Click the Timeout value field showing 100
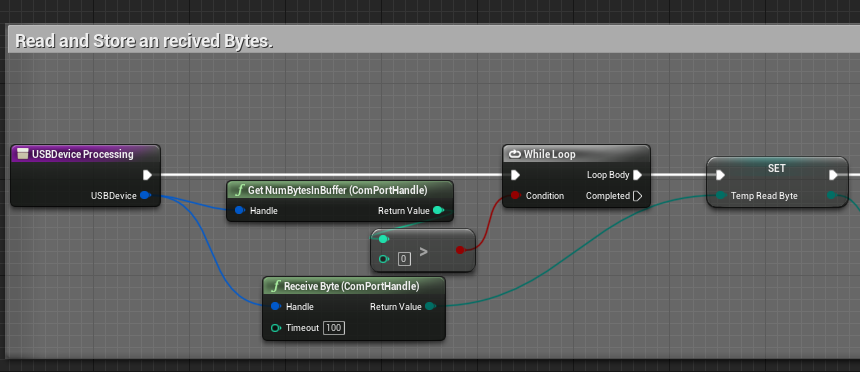Viewport: 860px width, 372px height. (x=334, y=328)
